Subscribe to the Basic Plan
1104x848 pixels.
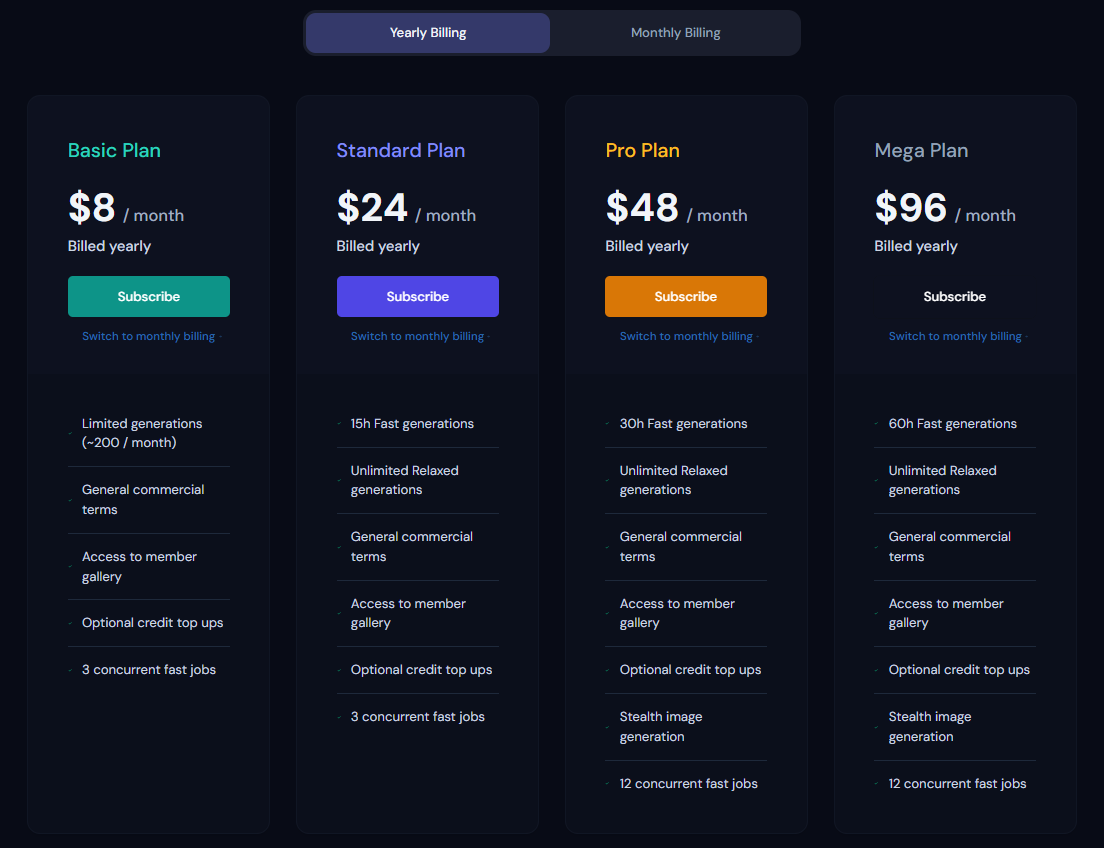(x=149, y=297)
